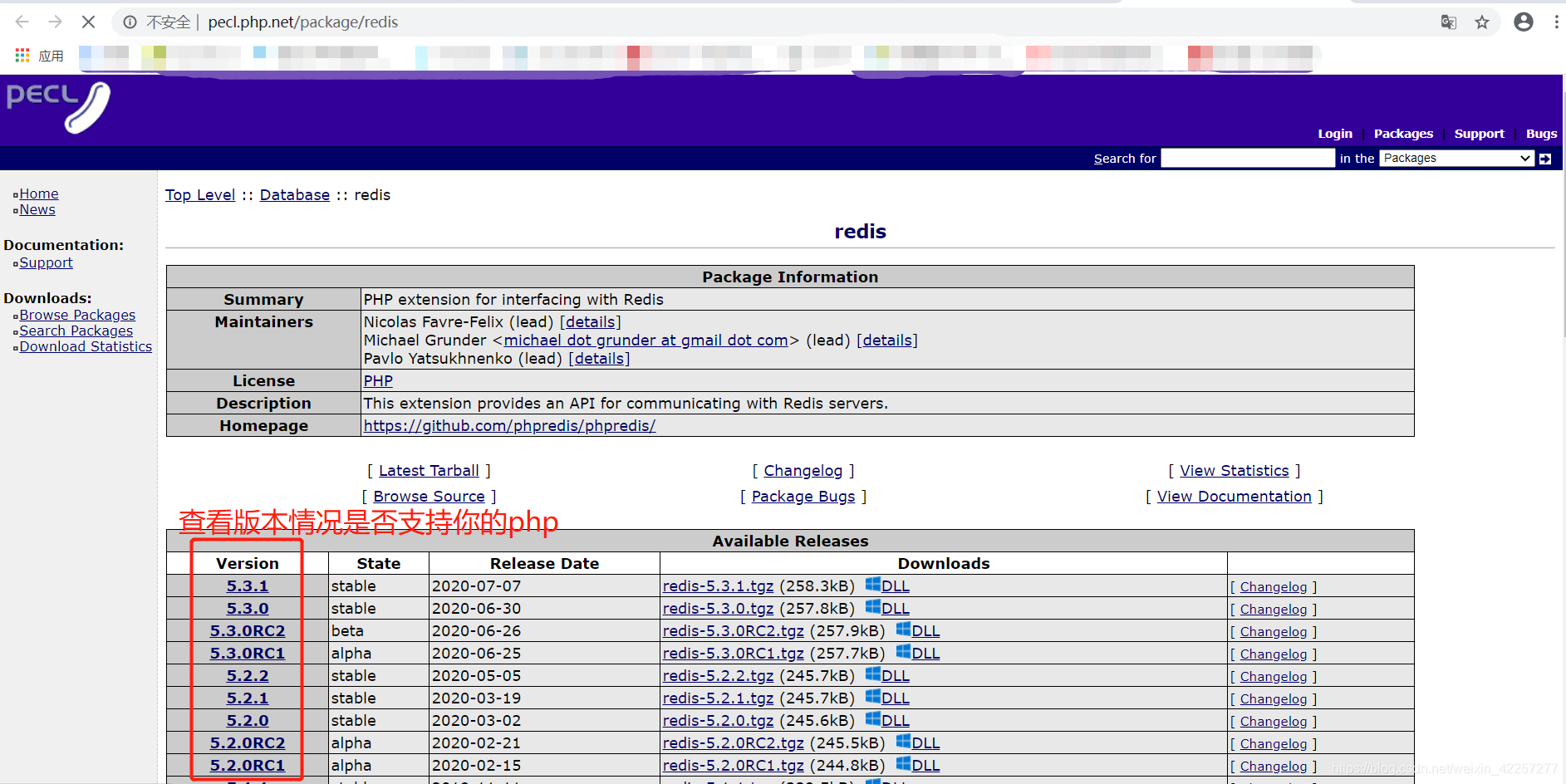
Task: Open the Support top menu item
Action: point(1479,134)
